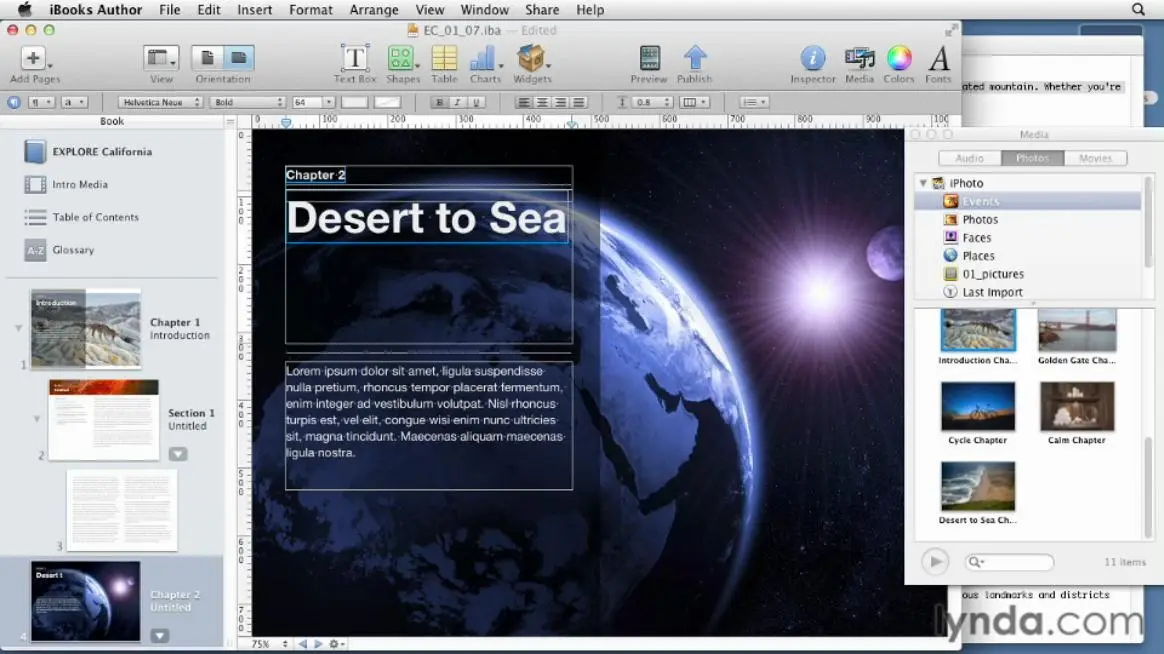Open the File menu
1164x654 pixels.
coord(169,10)
